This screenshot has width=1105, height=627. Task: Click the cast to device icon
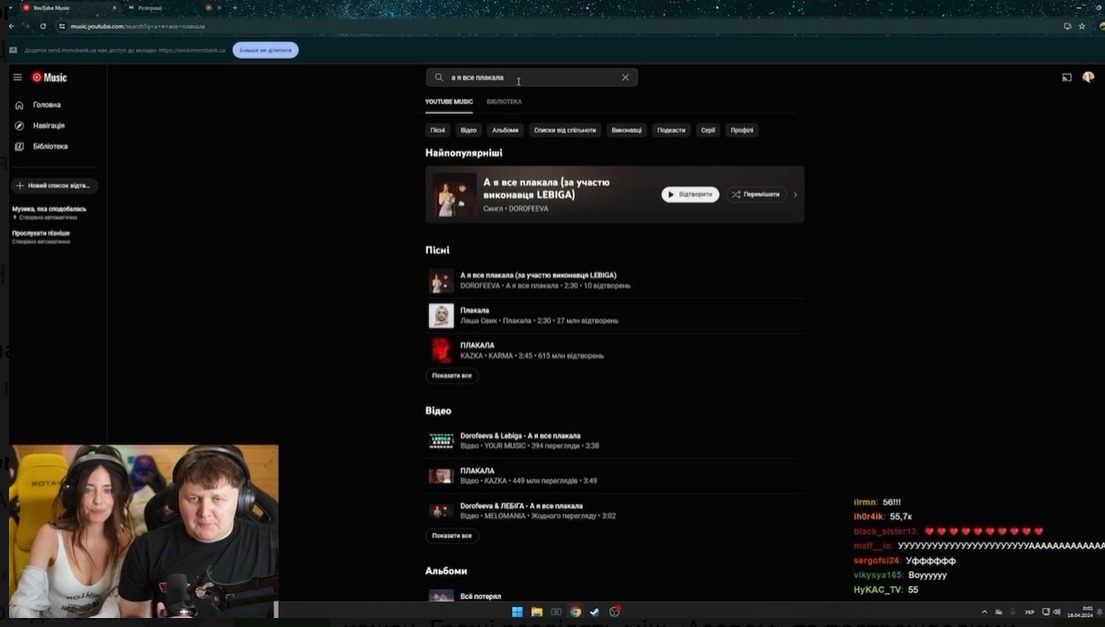pos(1066,77)
